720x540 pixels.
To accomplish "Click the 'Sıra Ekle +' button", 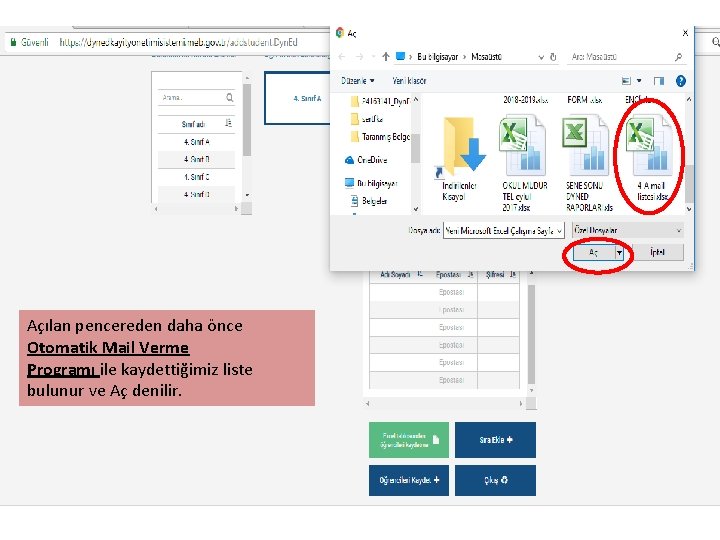I will [495, 440].
